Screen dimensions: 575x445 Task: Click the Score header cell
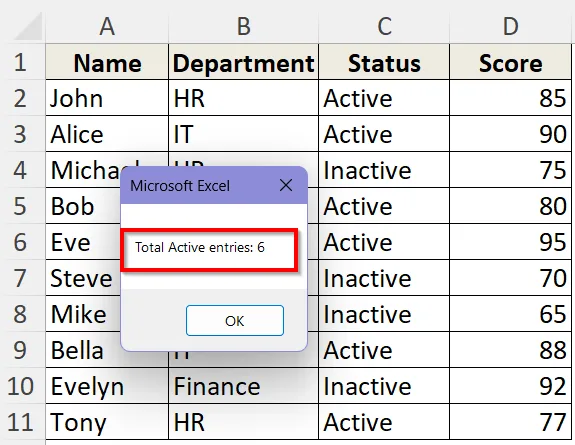point(510,62)
